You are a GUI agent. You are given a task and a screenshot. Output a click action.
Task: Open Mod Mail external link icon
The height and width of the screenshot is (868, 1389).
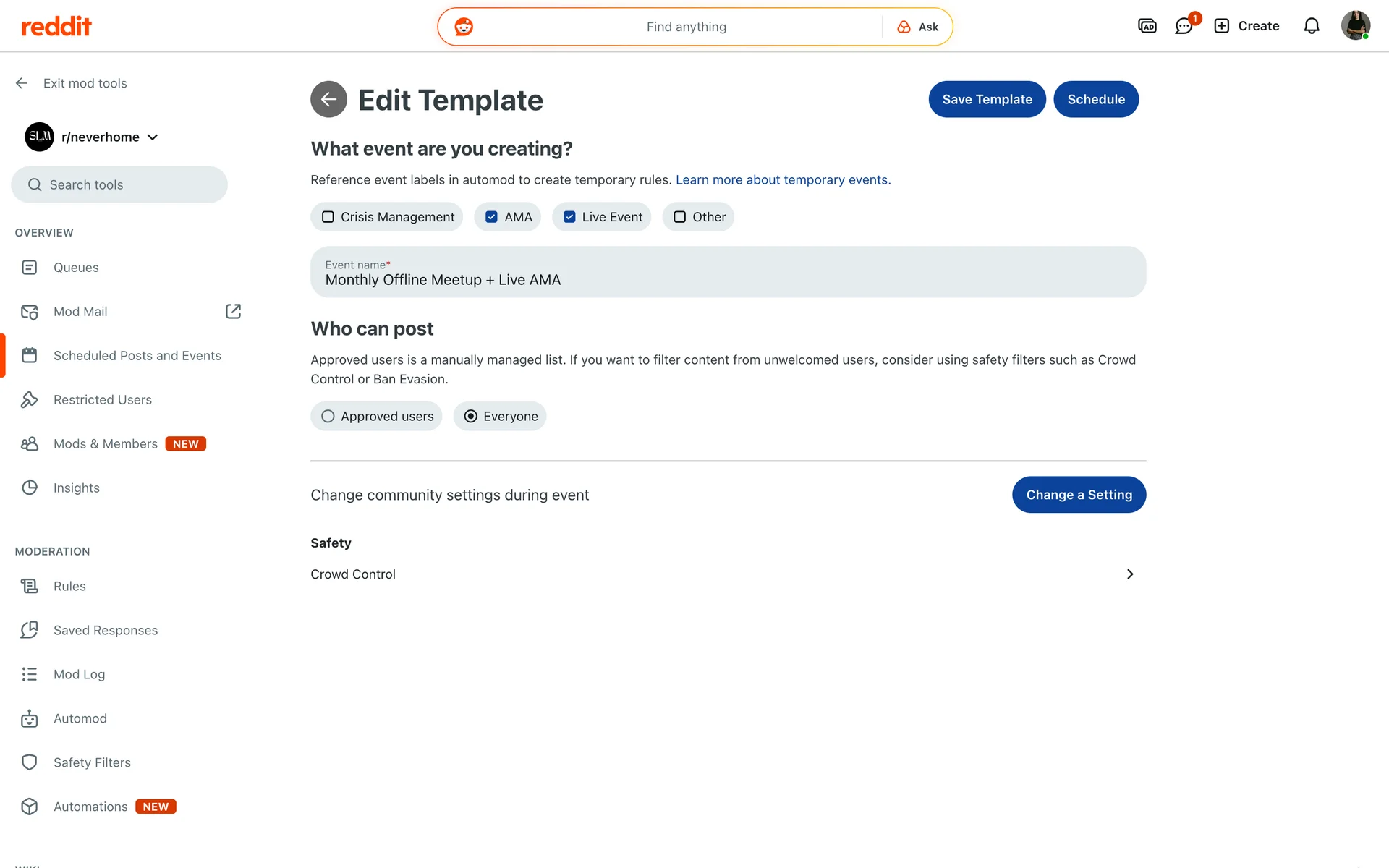click(x=233, y=312)
